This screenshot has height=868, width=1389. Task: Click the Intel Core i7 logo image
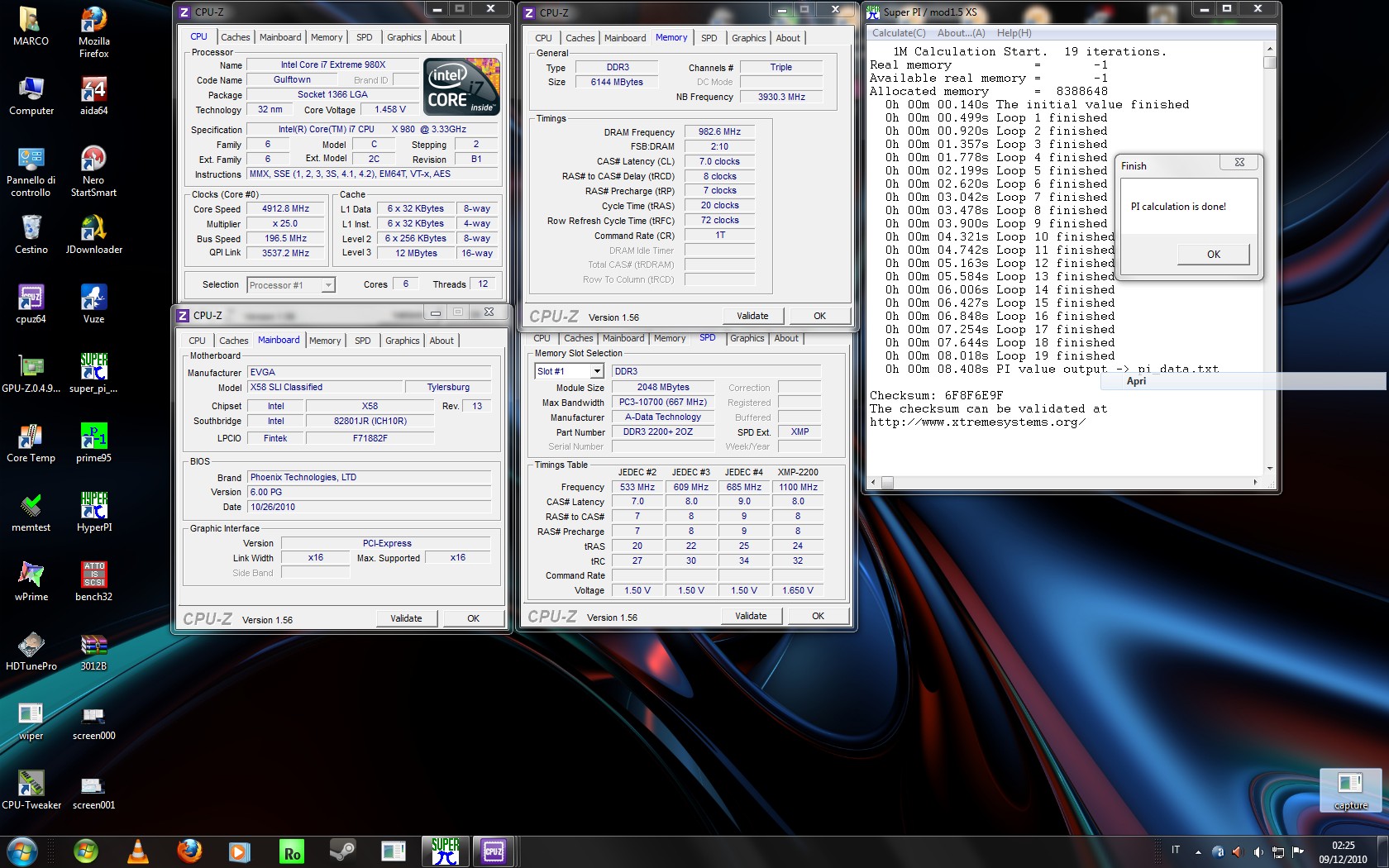[x=461, y=87]
